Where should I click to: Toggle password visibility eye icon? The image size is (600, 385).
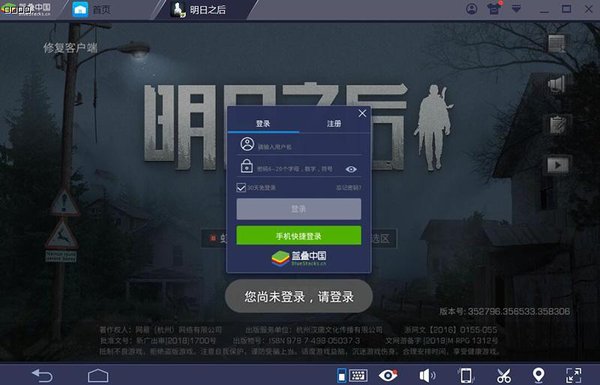coord(351,169)
